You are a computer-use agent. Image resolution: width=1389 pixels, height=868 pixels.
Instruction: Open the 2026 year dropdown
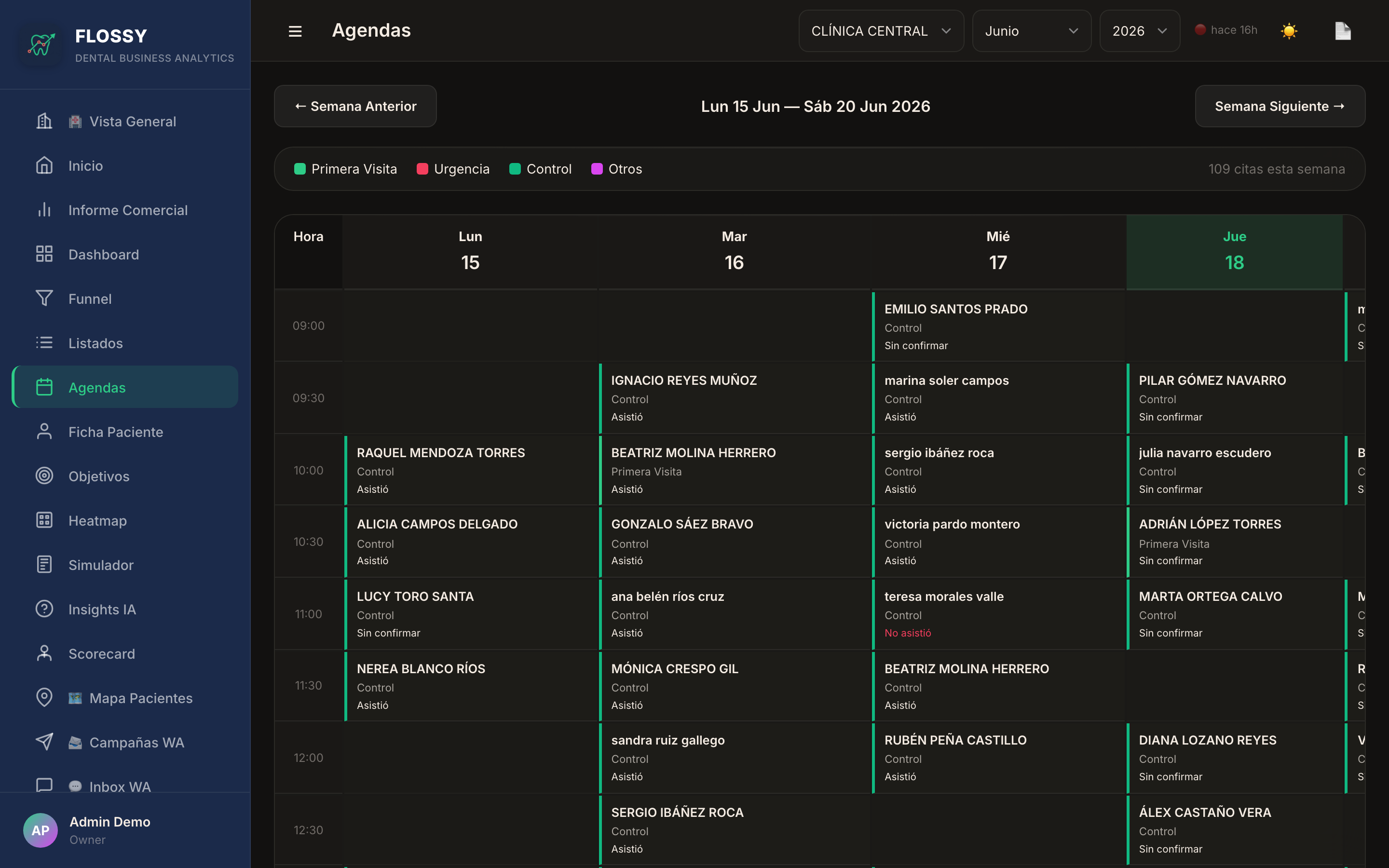click(1139, 31)
